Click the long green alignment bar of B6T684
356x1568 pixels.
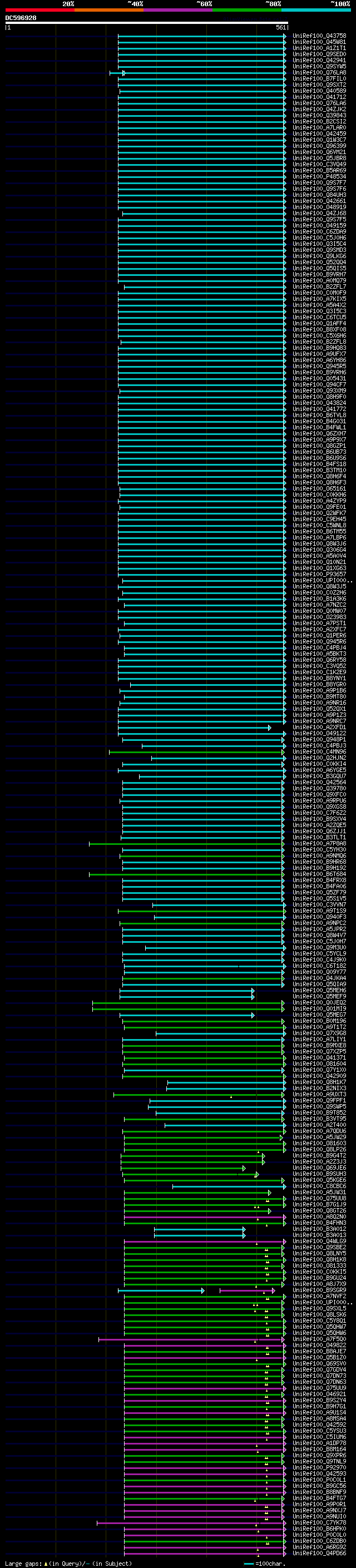[186, 874]
